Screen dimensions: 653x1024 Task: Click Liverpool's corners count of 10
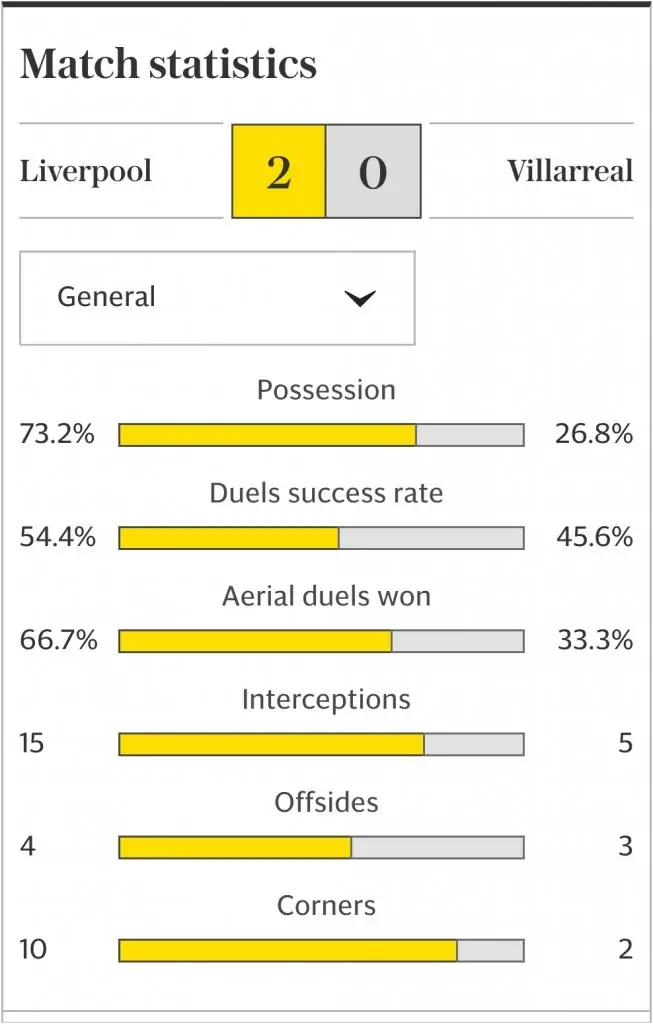[x=33, y=949]
